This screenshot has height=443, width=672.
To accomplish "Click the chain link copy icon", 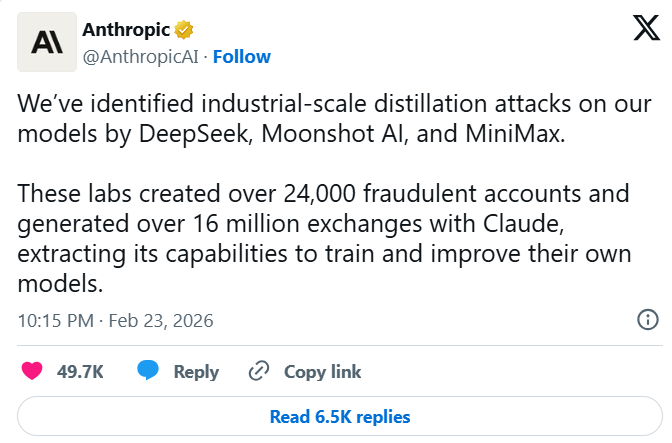I will pos(259,371).
